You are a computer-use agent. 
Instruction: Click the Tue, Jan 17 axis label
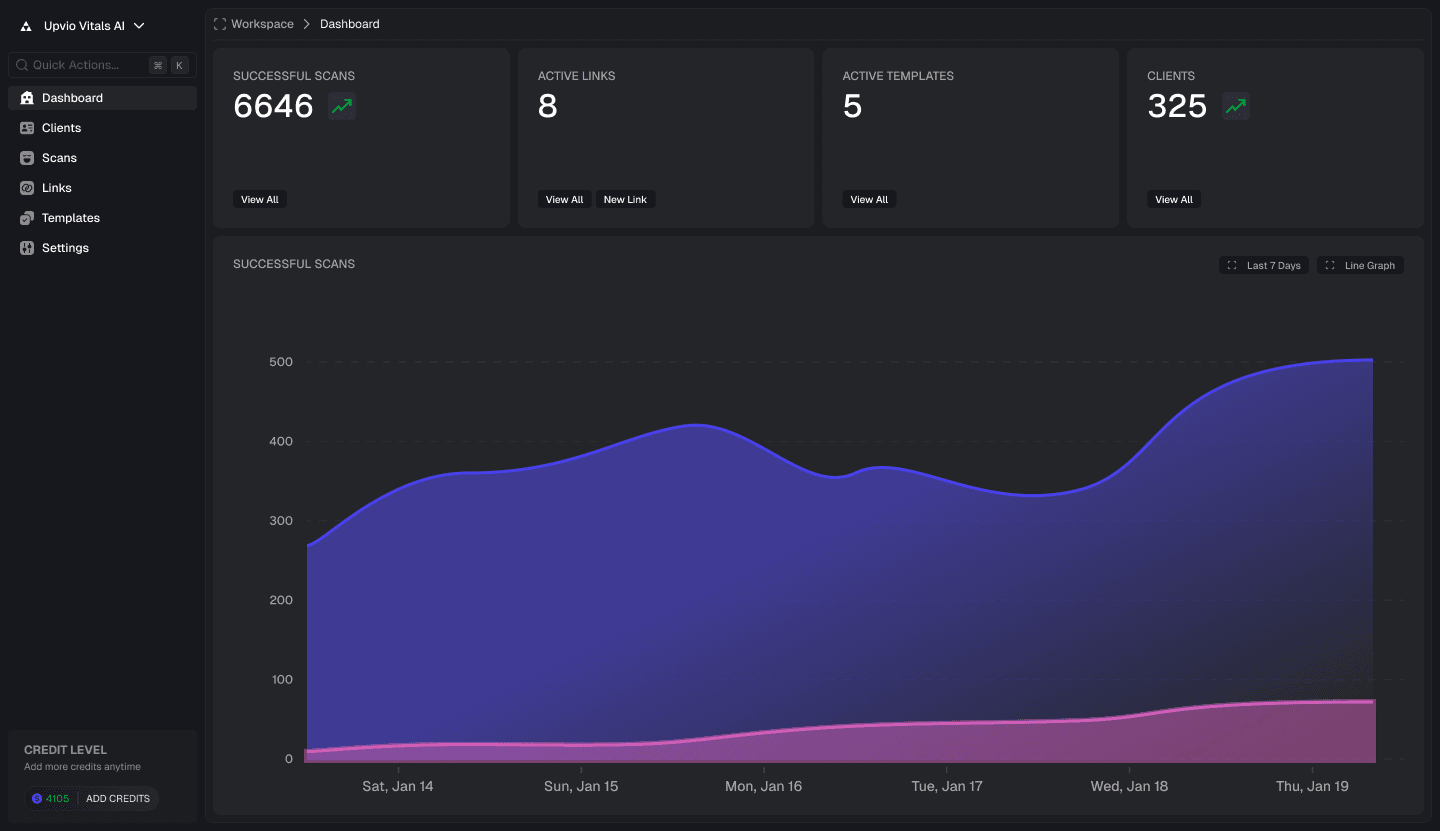(x=947, y=786)
